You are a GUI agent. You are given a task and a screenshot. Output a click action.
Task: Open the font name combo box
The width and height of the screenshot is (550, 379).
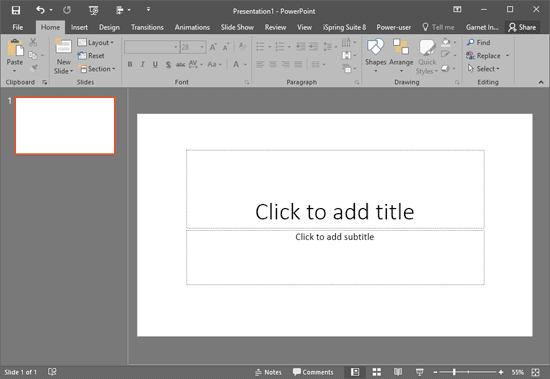(152, 47)
